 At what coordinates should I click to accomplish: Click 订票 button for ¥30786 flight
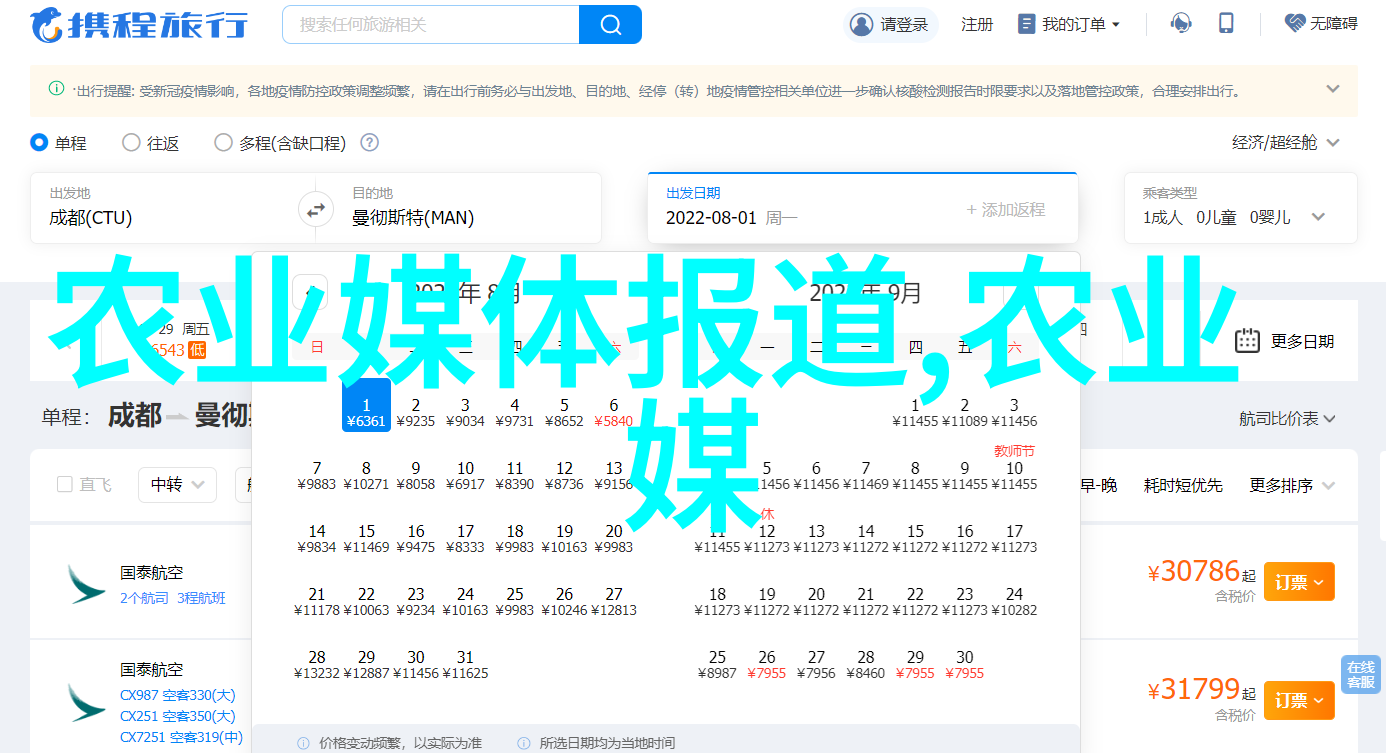pyautogui.click(x=1298, y=582)
